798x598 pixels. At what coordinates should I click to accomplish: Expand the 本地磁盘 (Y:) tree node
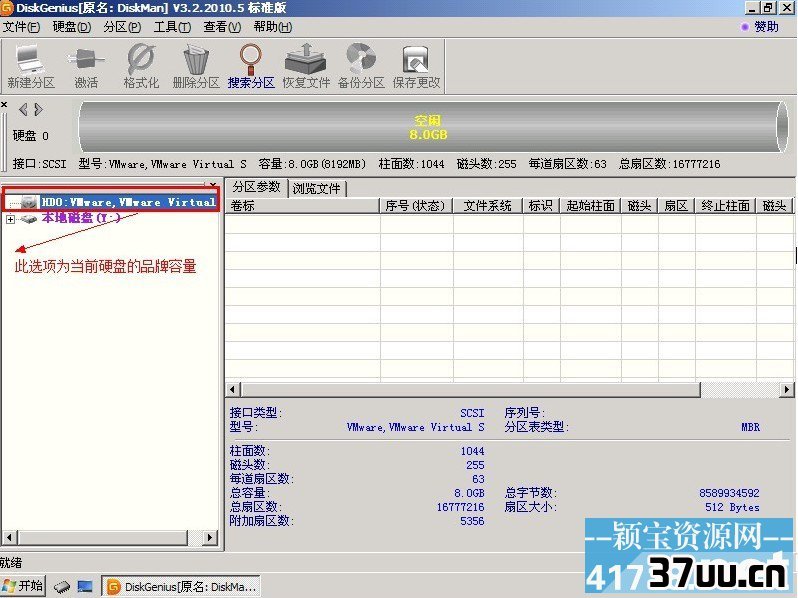click(10, 219)
